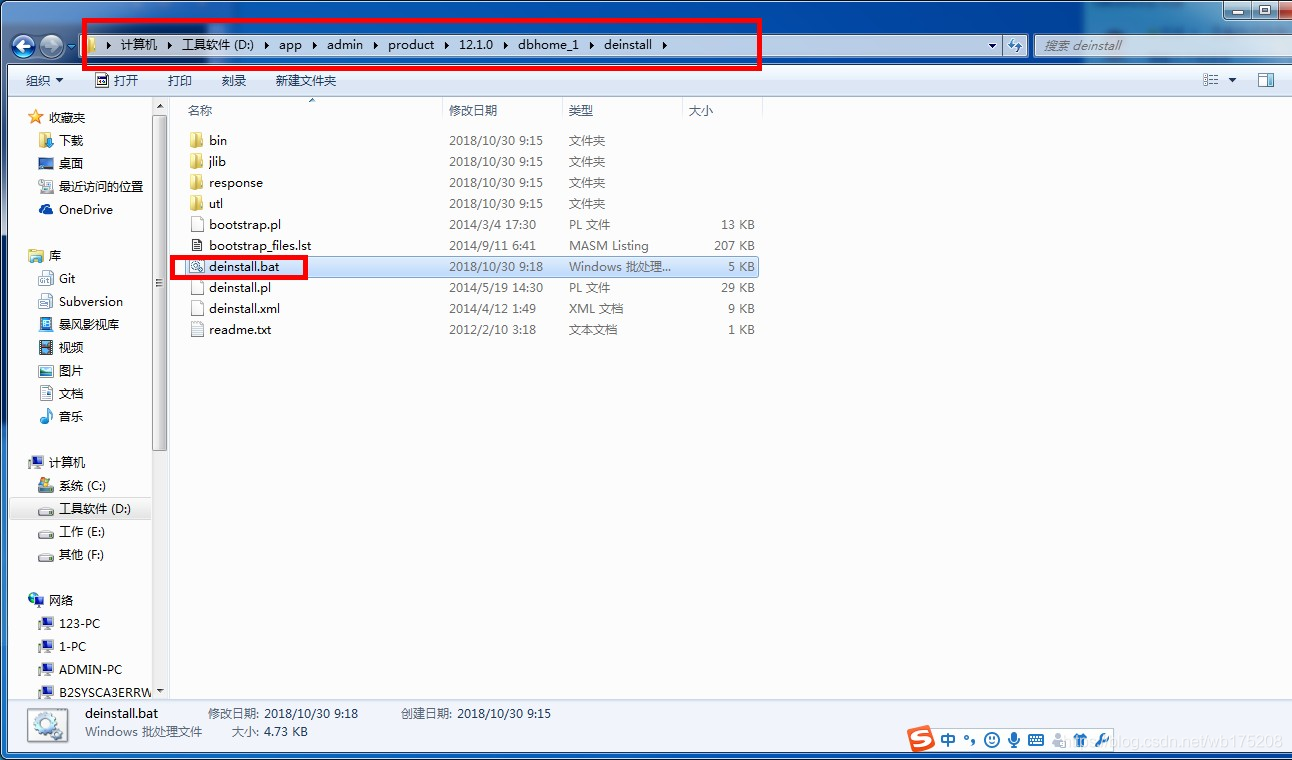This screenshot has width=1292, height=760.
Task: Open 计算机 in the navigation pane
Action: 66,462
